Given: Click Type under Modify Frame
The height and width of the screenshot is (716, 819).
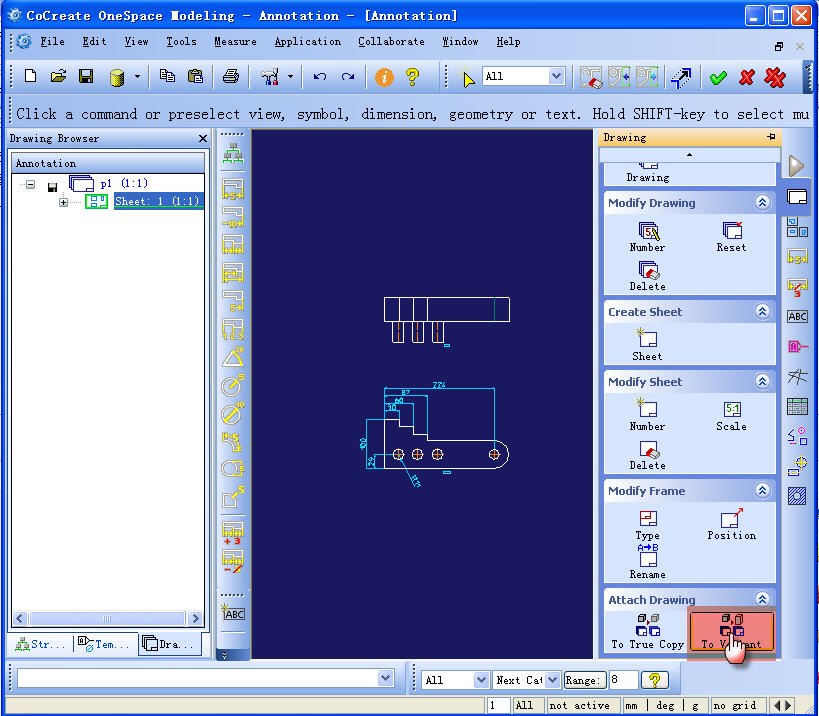Looking at the screenshot, I should [x=648, y=525].
